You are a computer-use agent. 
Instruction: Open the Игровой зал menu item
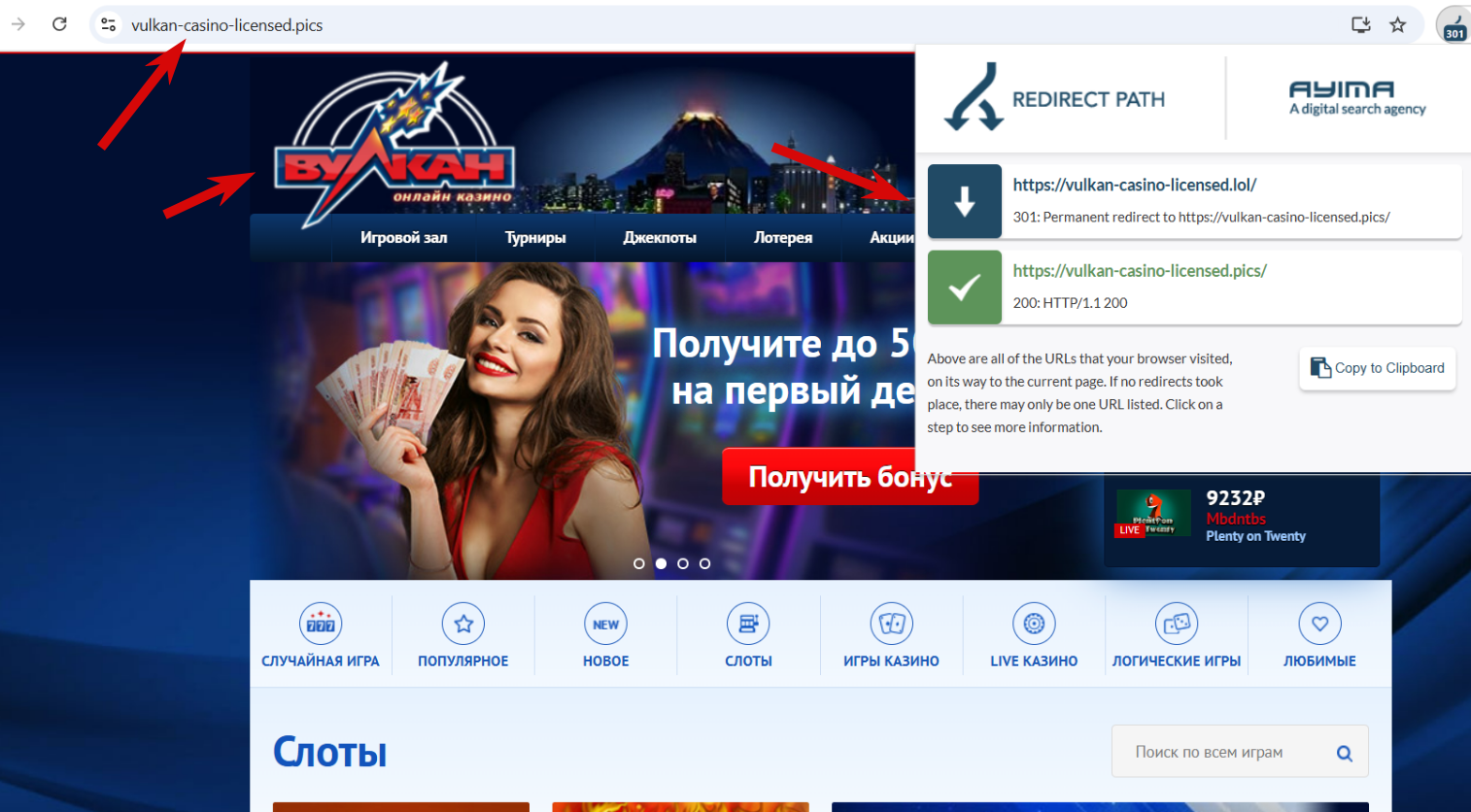pyautogui.click(x=404, y=237)
